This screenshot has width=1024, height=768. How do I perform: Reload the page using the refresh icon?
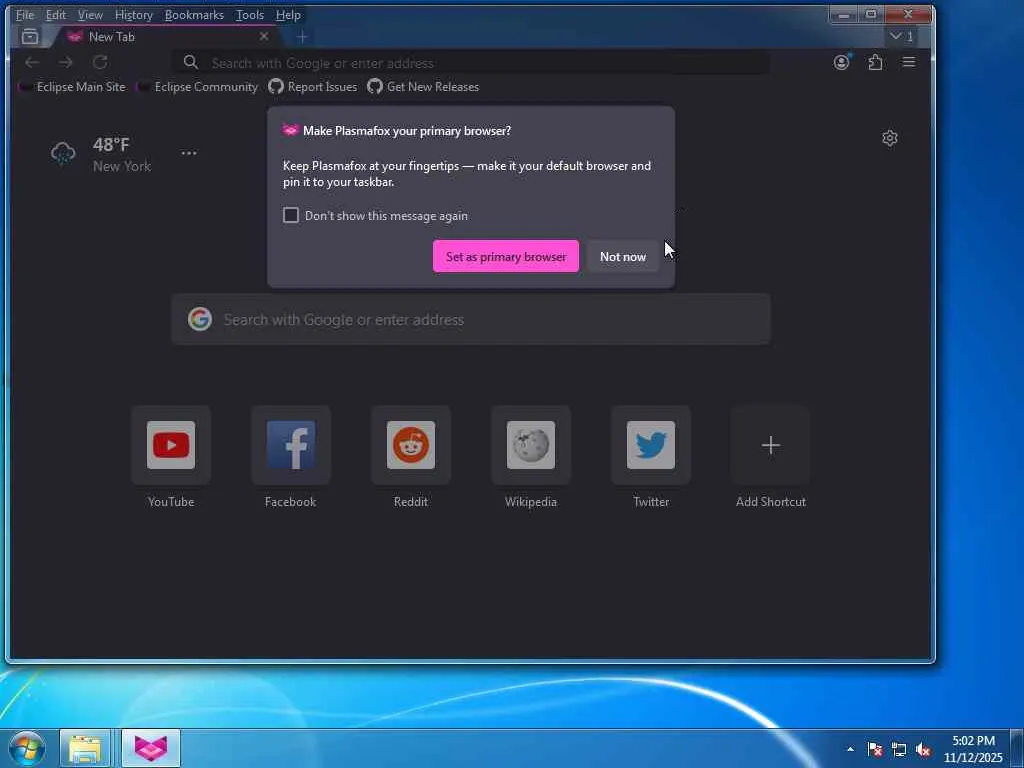pos(100,63)
